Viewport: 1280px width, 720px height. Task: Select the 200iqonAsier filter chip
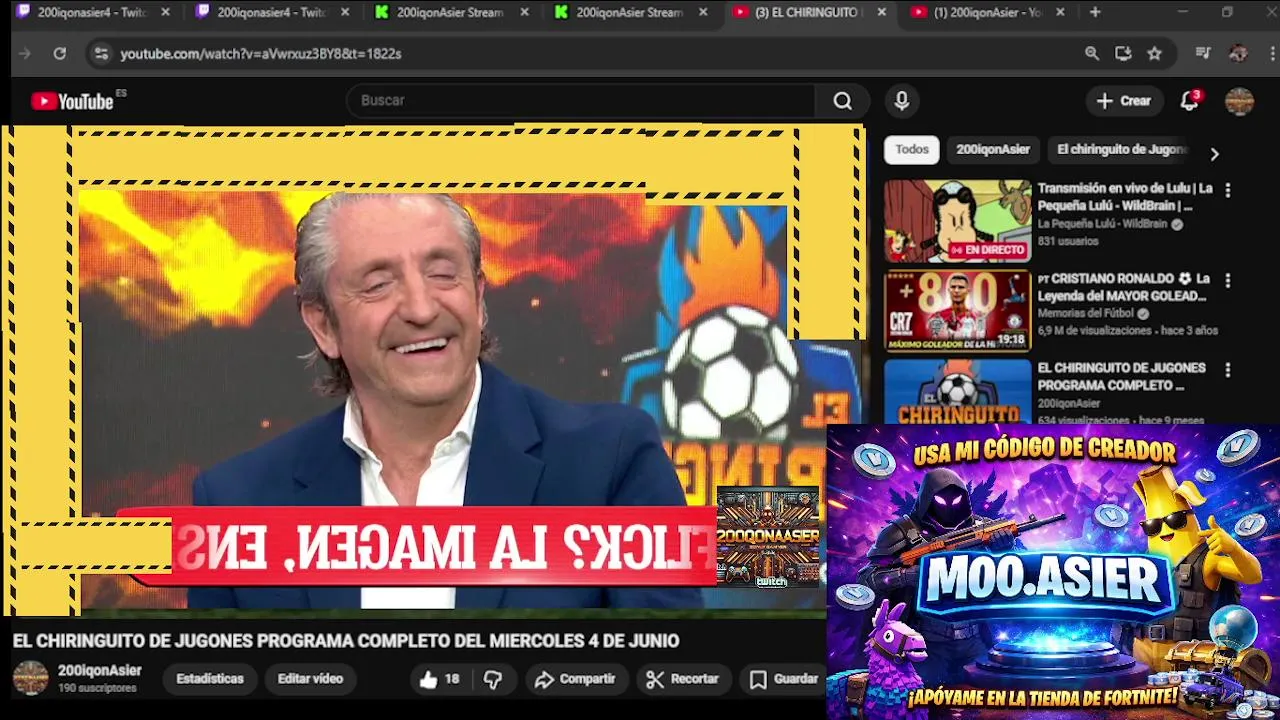point(993,149)
